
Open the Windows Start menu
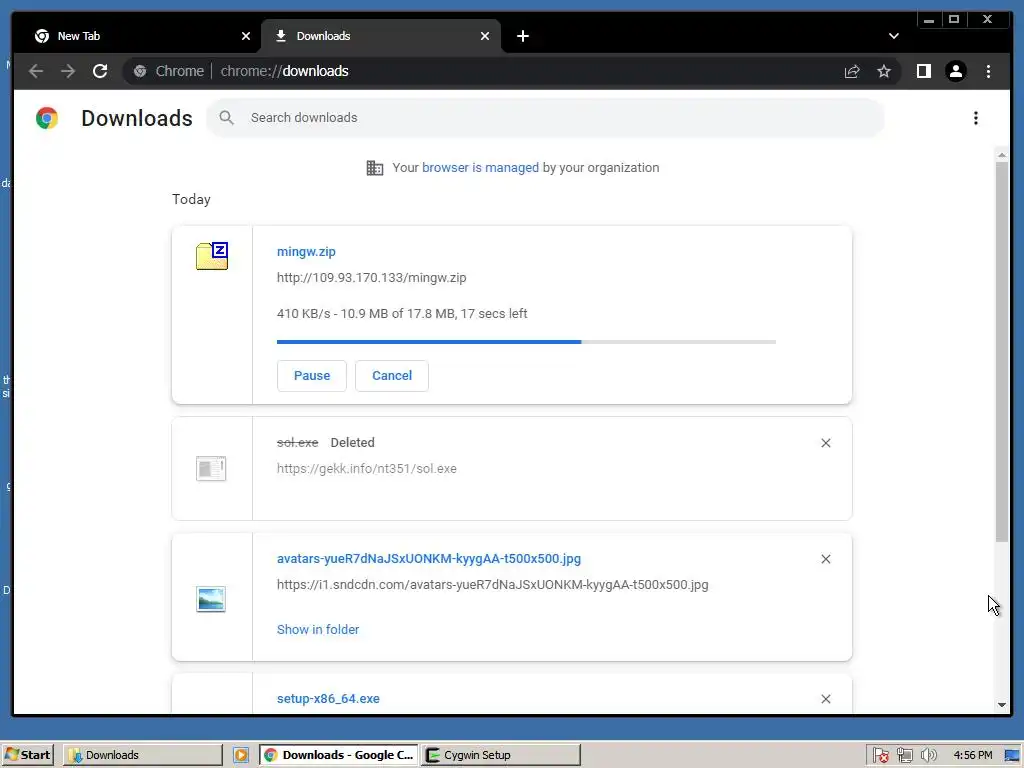pyautogui.click(x=27, y=755)
